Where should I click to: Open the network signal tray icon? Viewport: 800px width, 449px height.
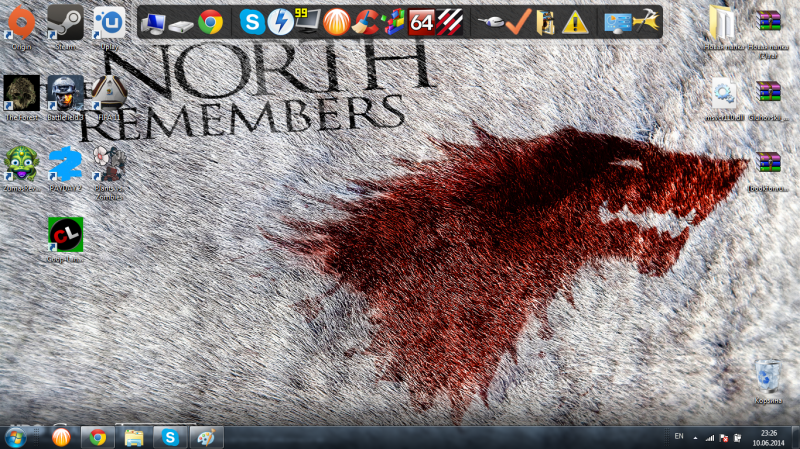click(710, 438)
